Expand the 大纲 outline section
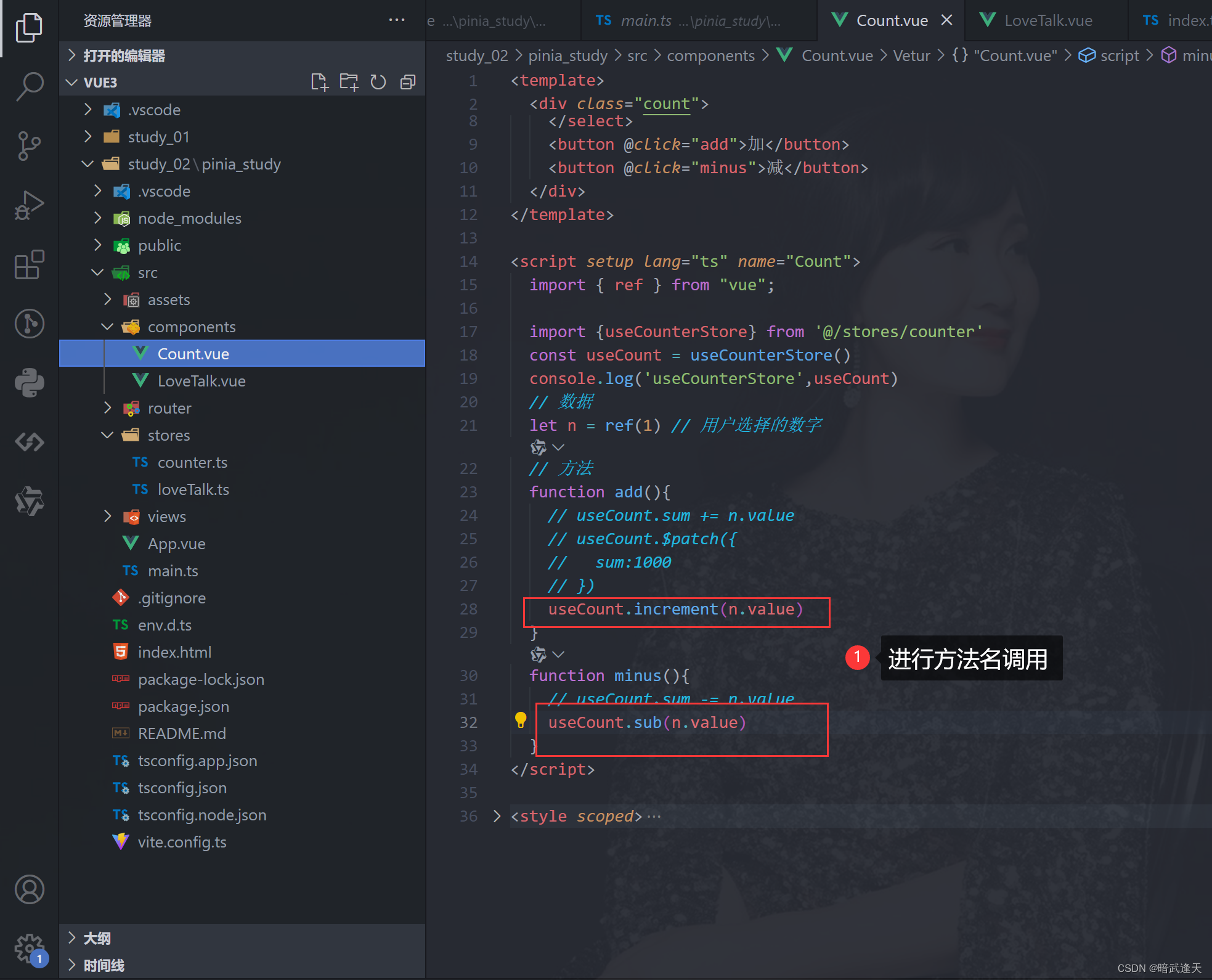 (242, 938)
